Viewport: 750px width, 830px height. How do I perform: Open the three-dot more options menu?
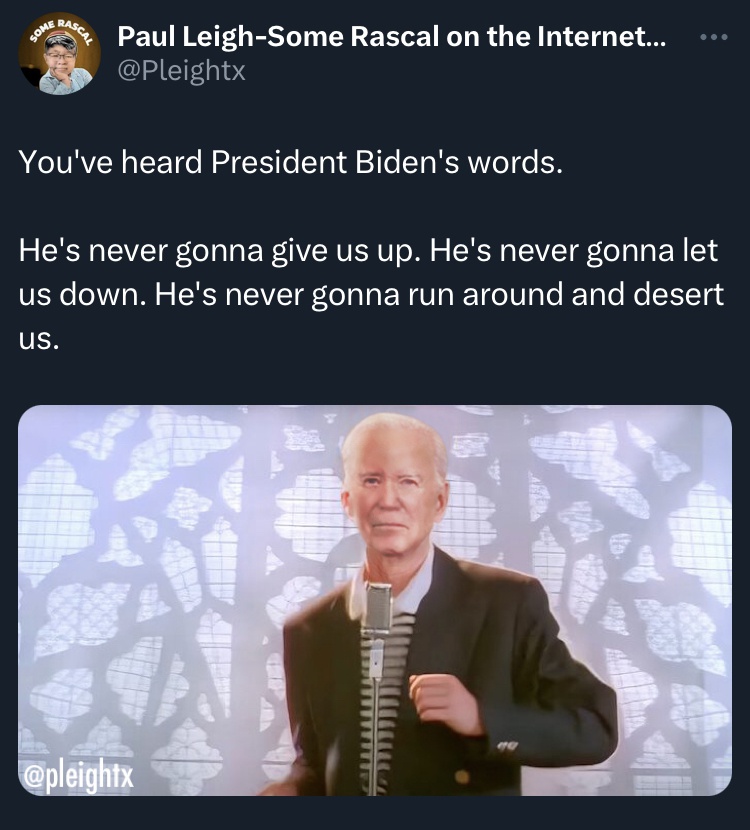pos(713,37)
